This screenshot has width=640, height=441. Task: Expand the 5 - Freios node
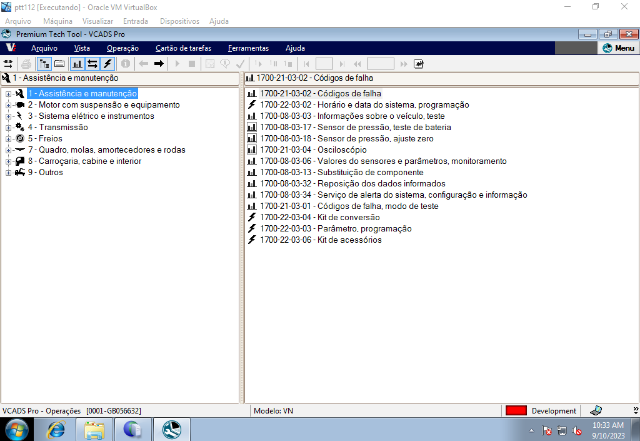click(x=8, y=139)
